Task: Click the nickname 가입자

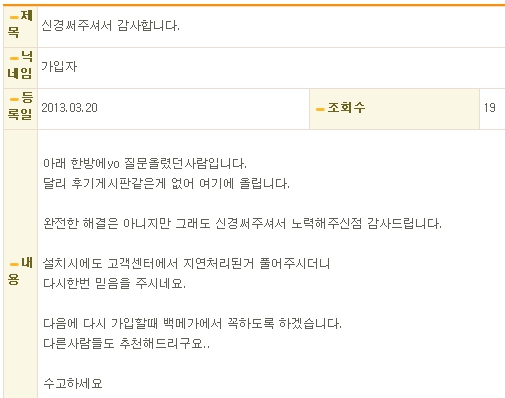Action: [x=59, y=66]
